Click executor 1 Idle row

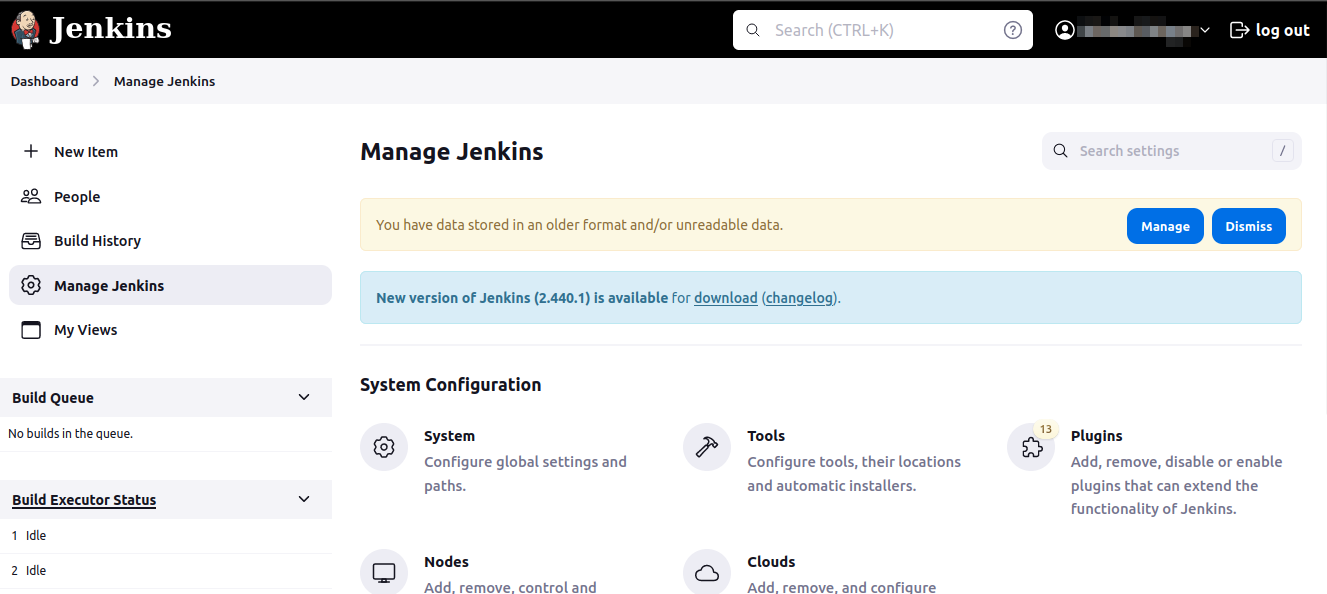pyautogui.click(x=166, y=536)
